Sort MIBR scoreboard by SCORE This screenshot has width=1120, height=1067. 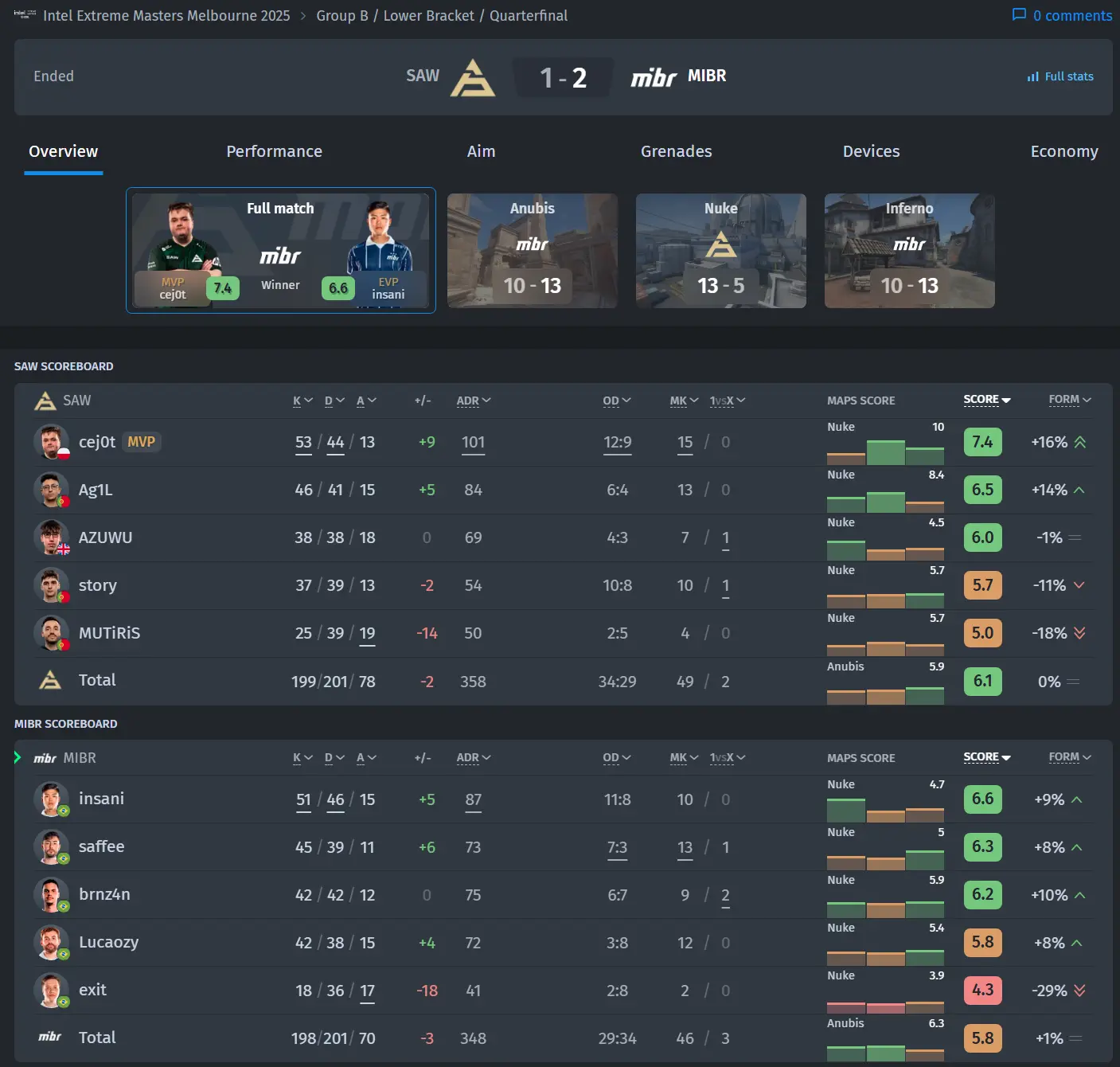[987, 757]
